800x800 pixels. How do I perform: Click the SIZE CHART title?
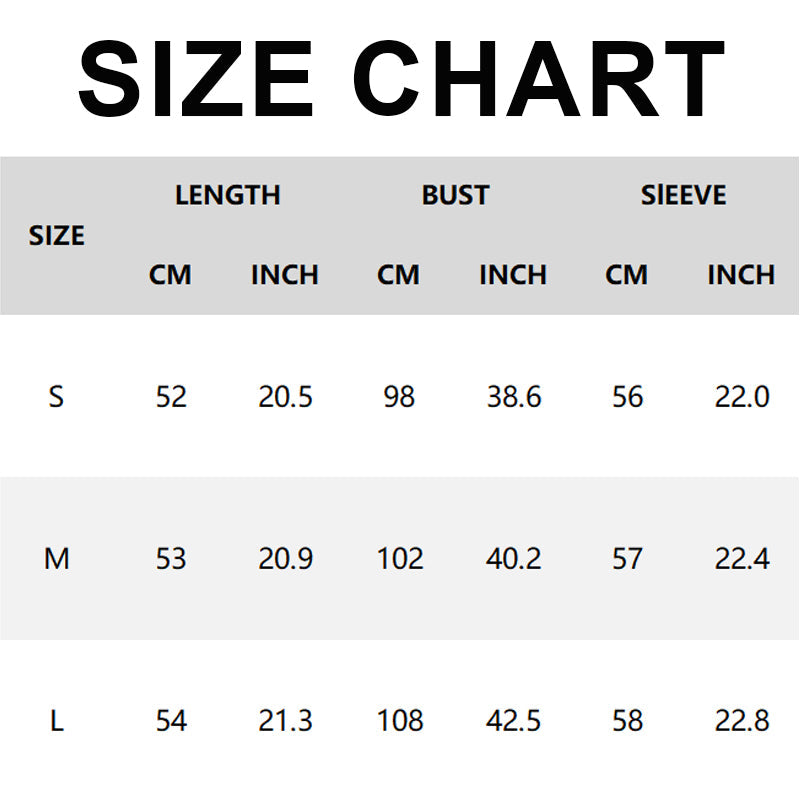[401, 79]
